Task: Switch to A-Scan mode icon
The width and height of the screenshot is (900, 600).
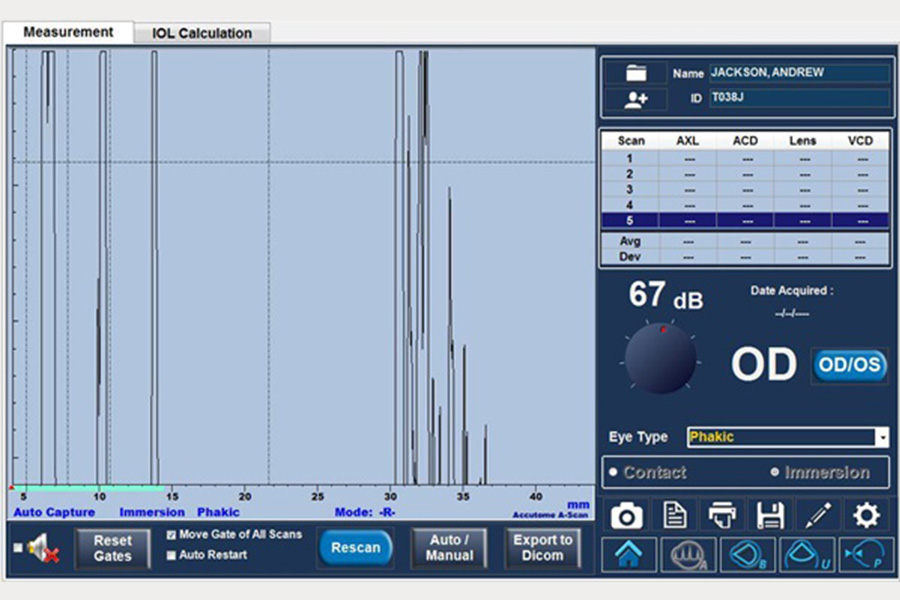Action: (x=688, y=555)
